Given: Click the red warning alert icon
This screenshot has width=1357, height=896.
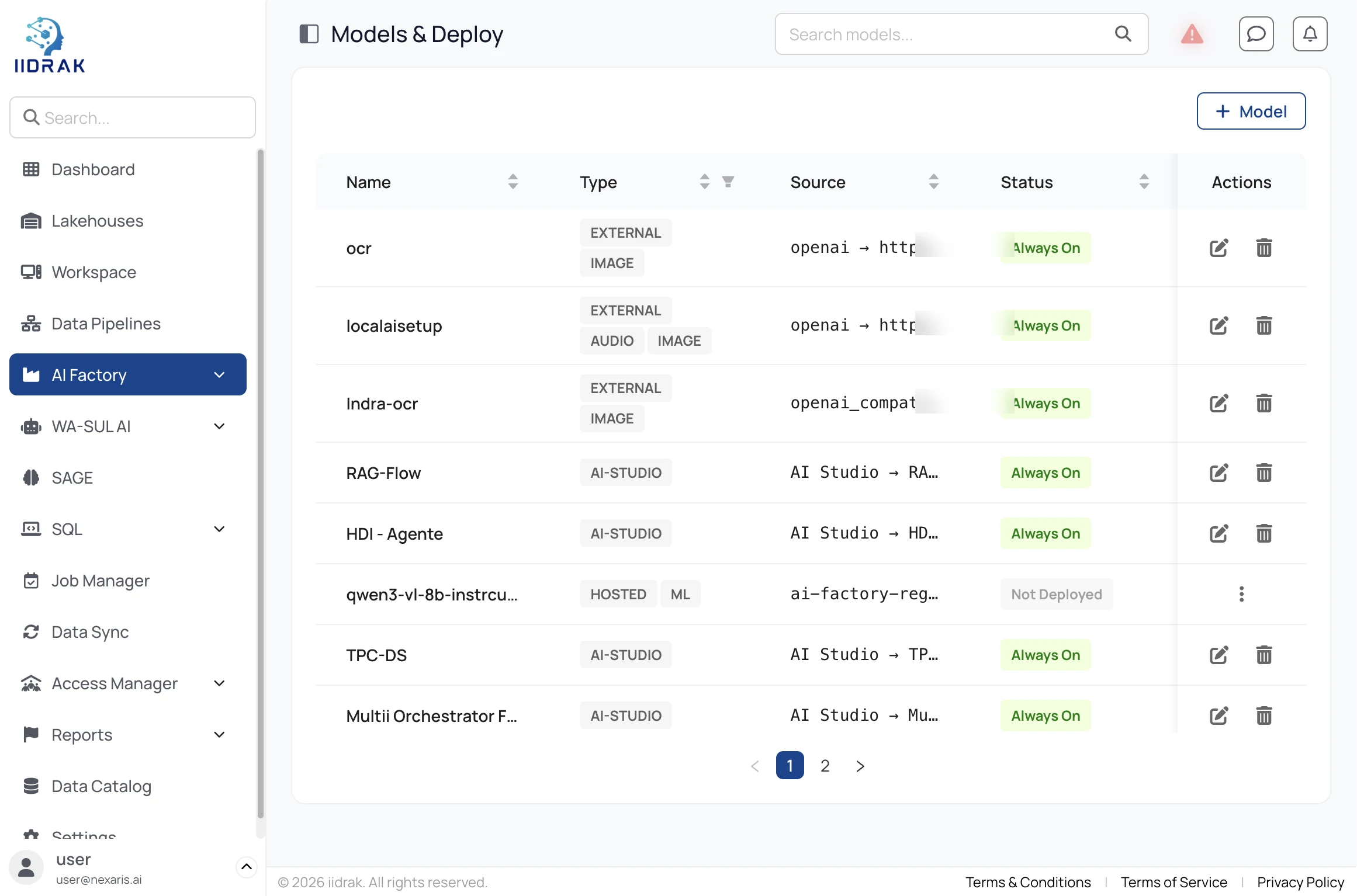Looking at the screenshot, I should (x=1192, y=34).
